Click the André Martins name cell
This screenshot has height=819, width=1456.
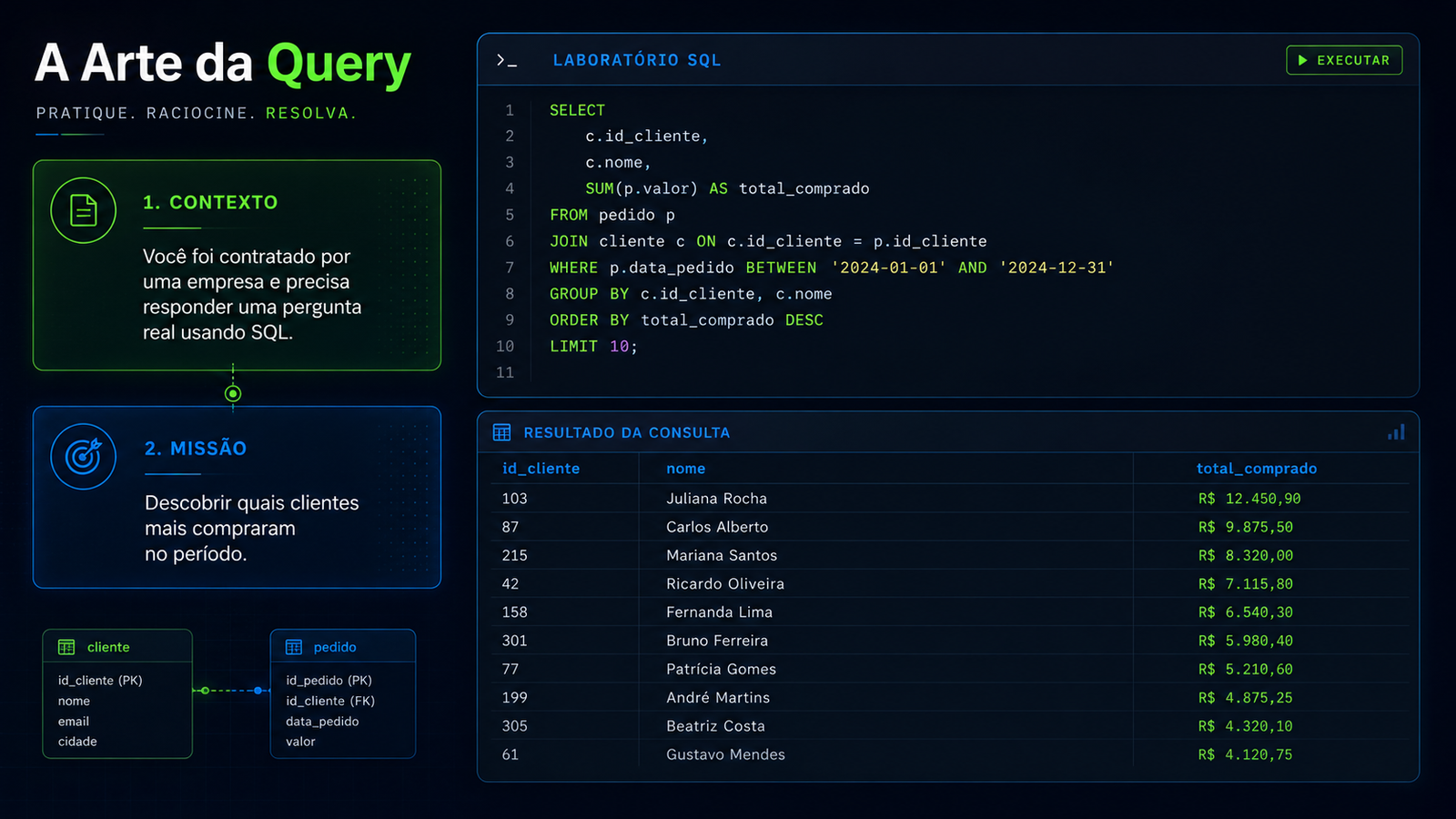click(718, 697)
